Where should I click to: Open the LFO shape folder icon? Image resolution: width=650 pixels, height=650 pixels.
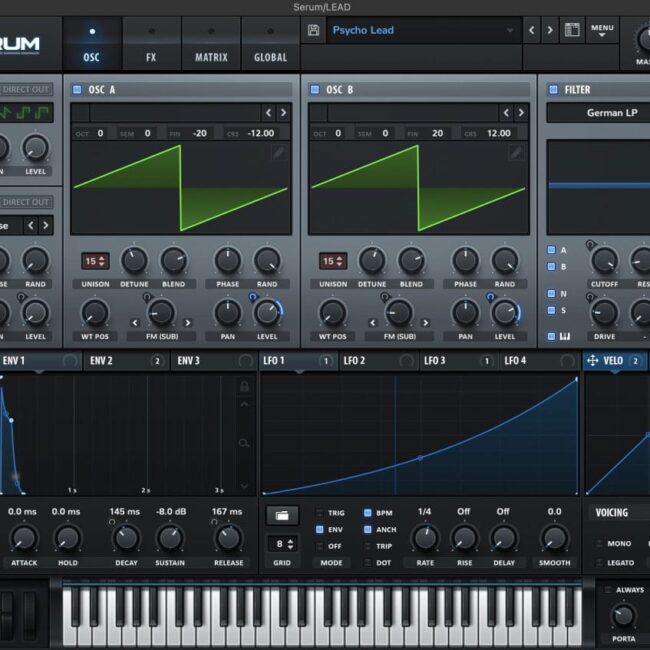(281, 515)
